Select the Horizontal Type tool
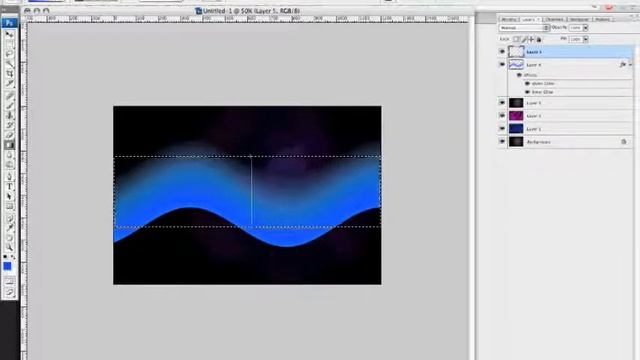Screen dimensions: 640x360 coord(9,186)
